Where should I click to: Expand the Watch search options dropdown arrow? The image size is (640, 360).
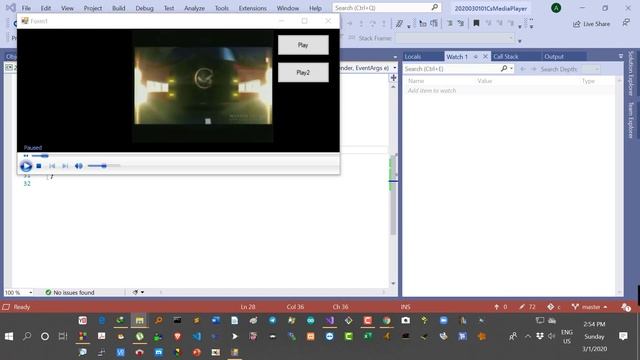point(511,69)
